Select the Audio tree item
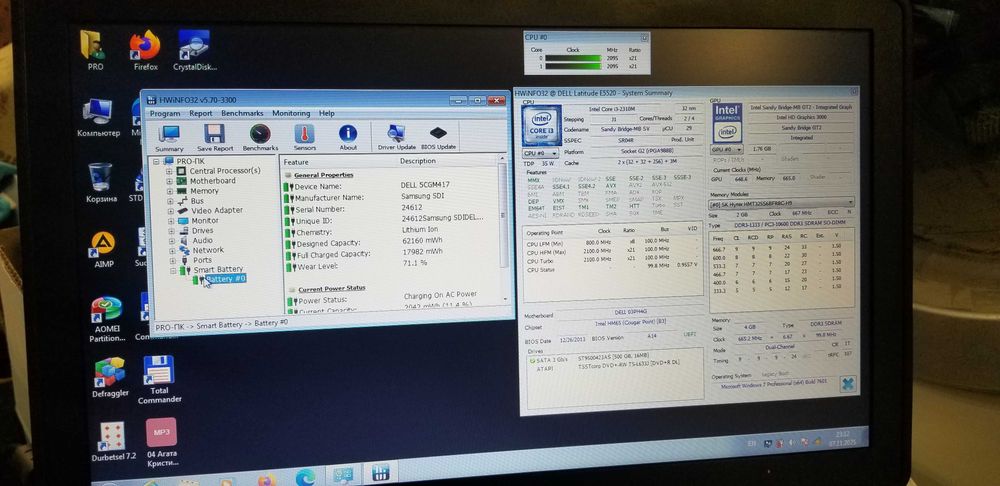The width and height of the screenshot is (1000, 486). [203, 240]
